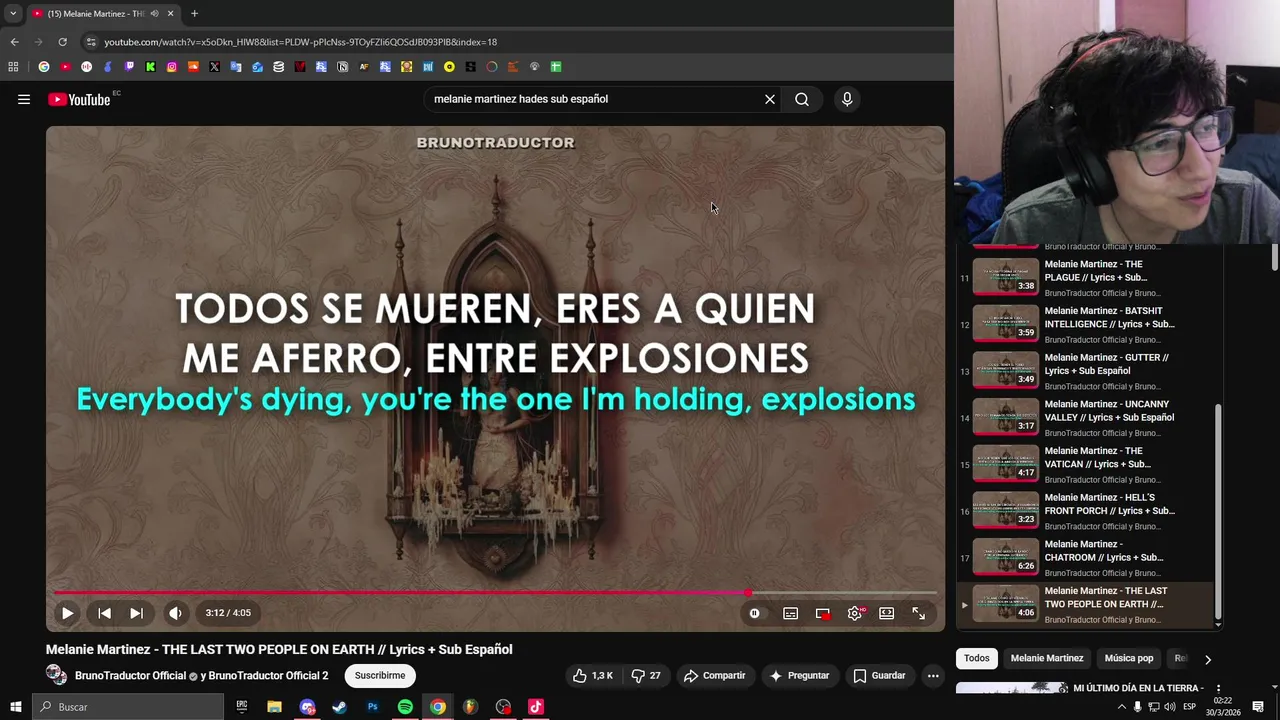The image size is (1280, 720).
Task: Switch to theater mode
Action: [886, 613]
